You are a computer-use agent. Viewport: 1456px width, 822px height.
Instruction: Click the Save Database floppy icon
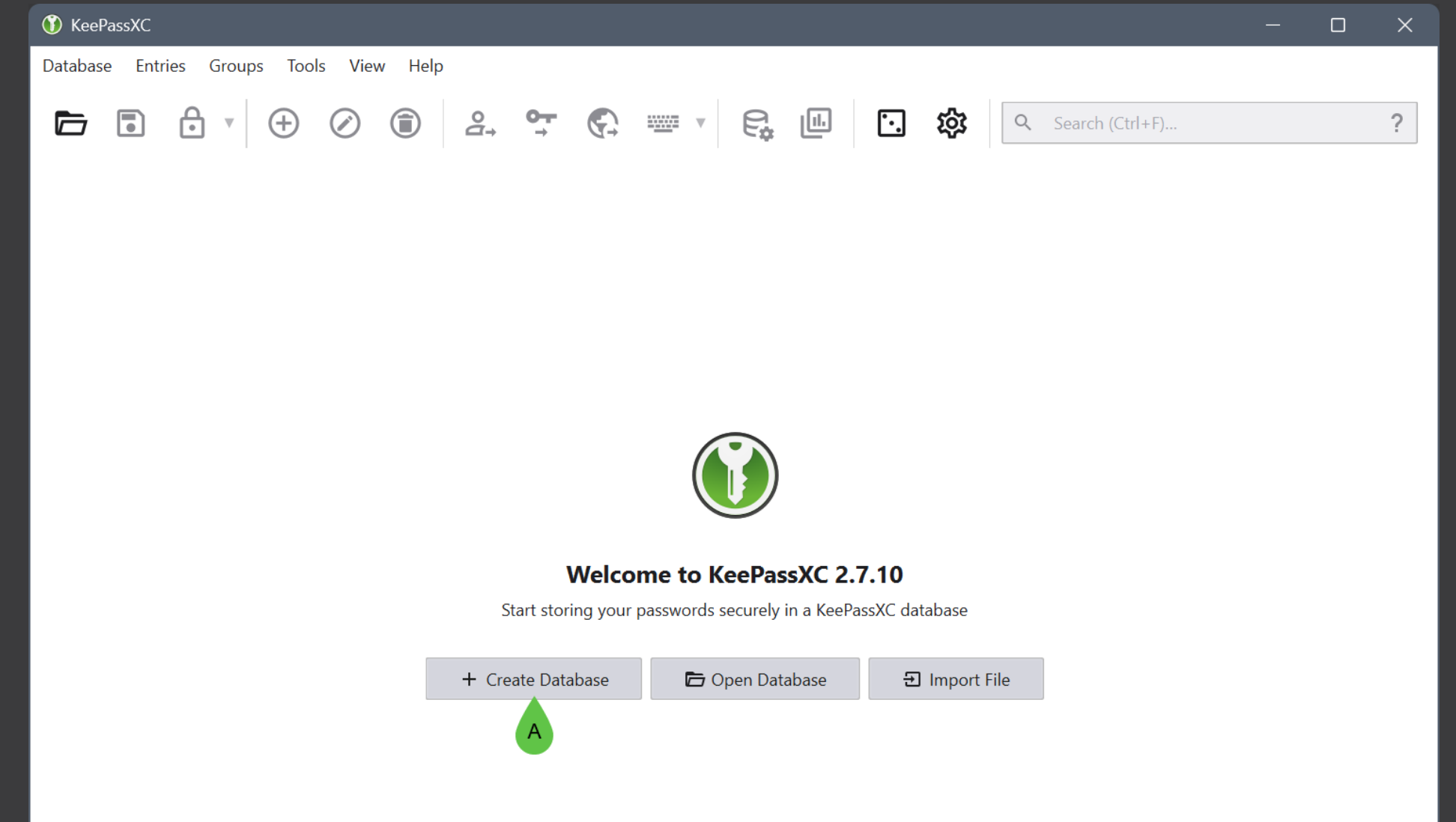tap(131, 123)
